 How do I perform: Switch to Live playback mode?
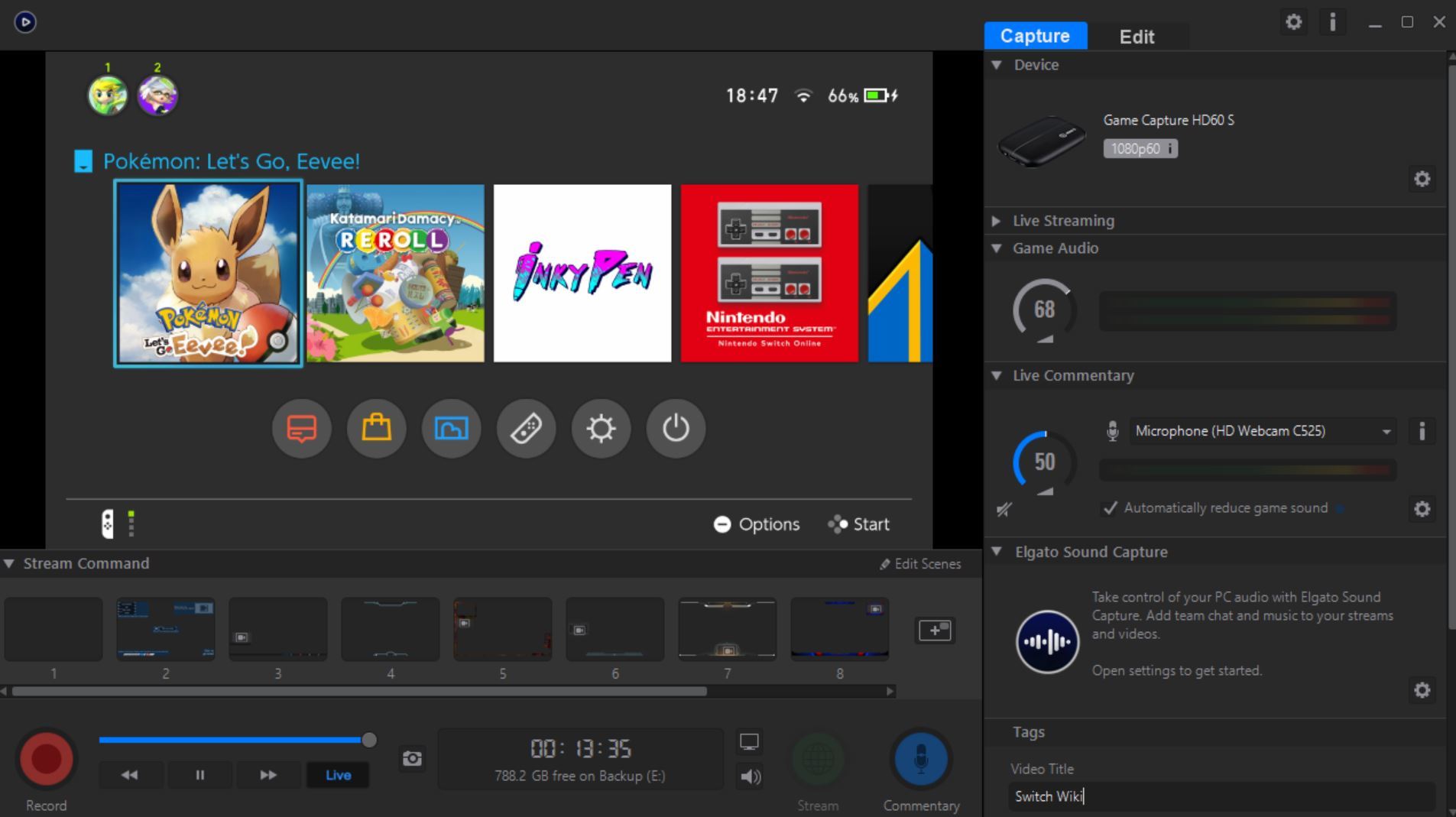point(338,775)
